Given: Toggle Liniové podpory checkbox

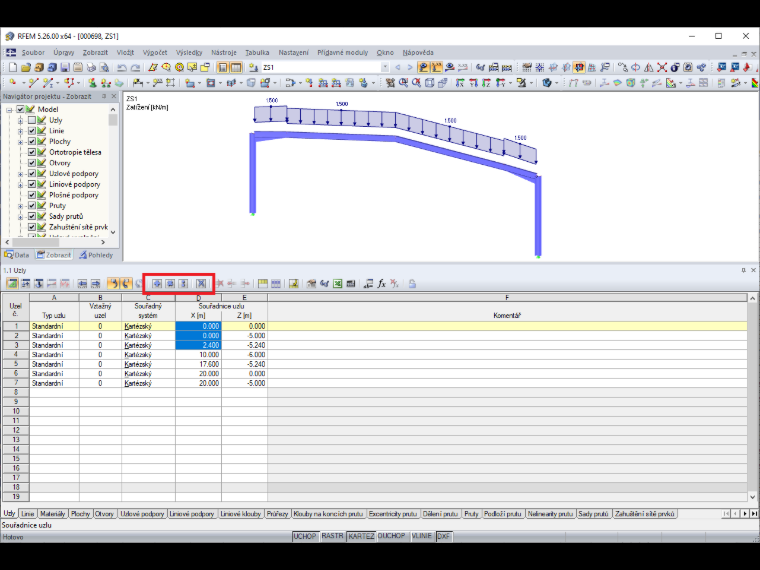Looking at the screenshot, I should pos(32,184).
